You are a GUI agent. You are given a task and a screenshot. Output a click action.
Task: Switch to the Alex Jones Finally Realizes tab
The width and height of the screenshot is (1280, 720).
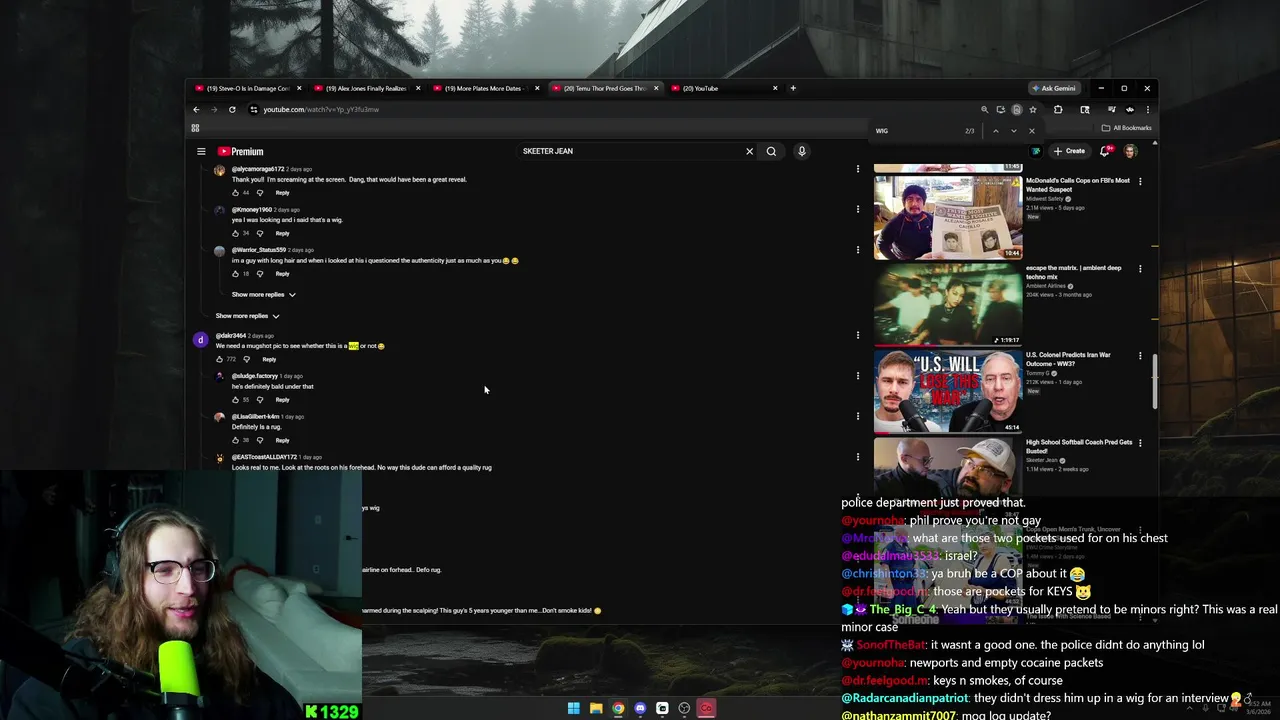click(x=366, y=88)
